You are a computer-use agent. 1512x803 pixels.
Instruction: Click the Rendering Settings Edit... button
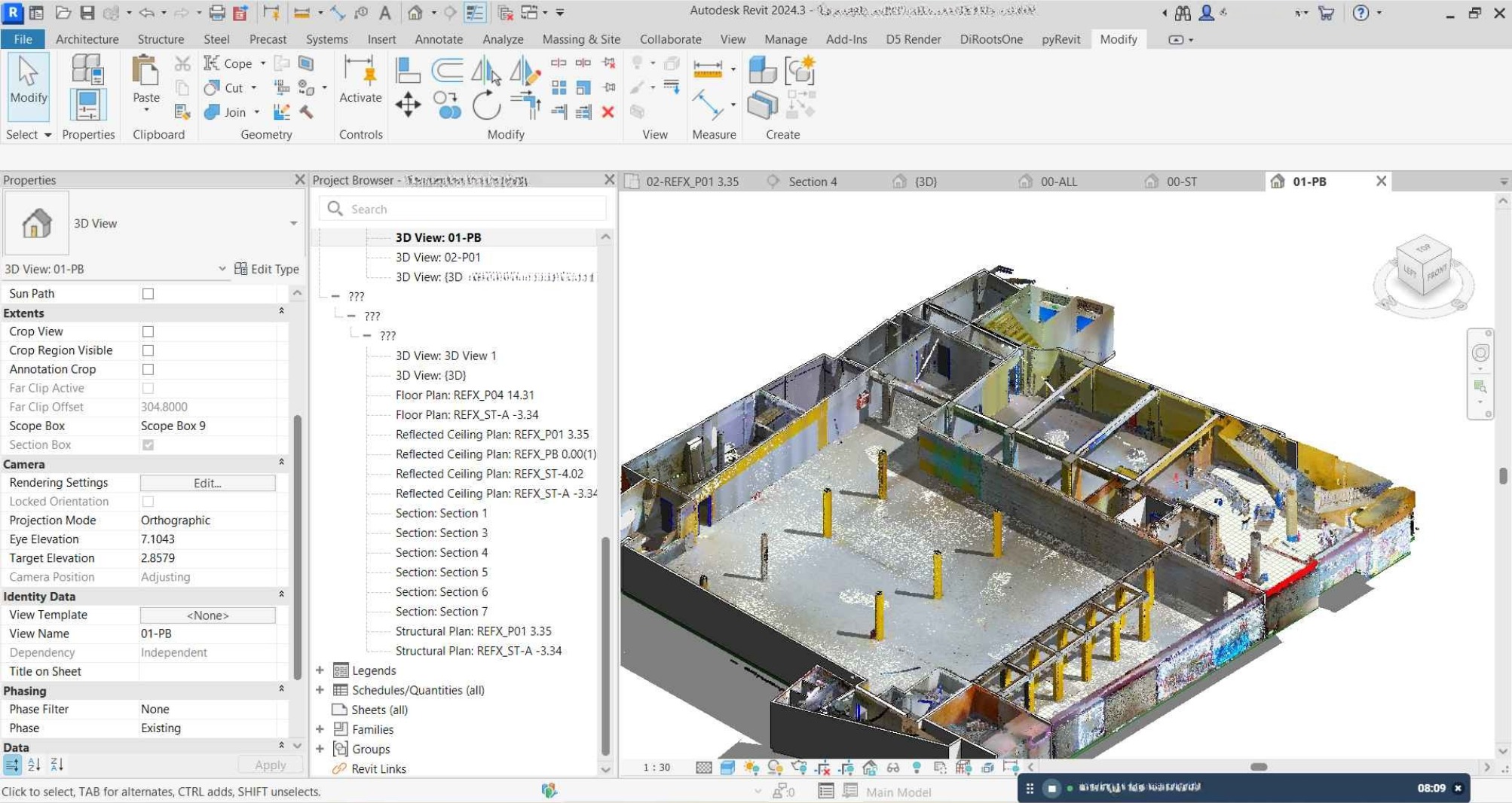coord(207,483)
